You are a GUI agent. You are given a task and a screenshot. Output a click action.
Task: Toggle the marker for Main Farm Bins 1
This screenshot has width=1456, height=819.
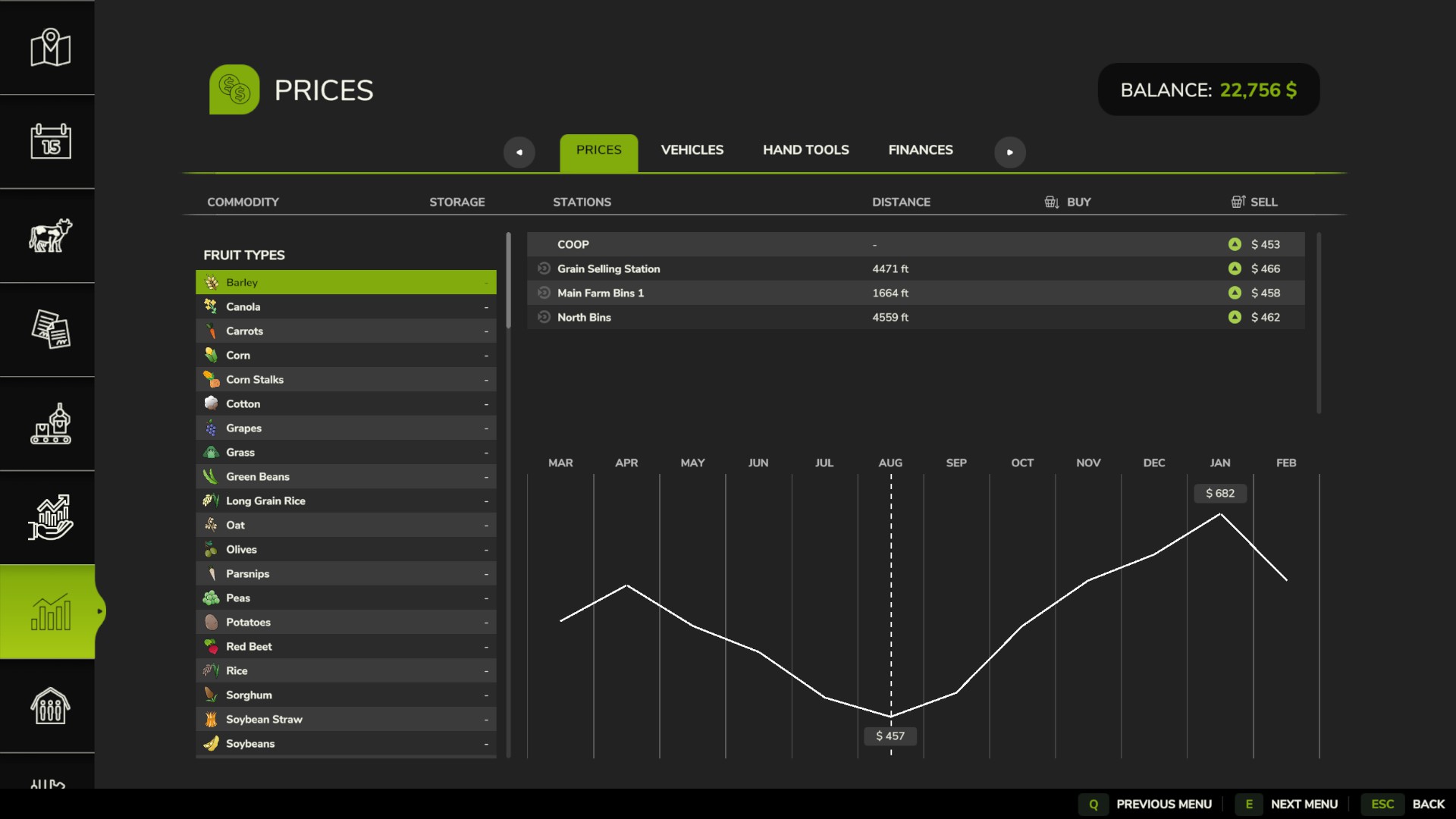click(x=544, y=293)
